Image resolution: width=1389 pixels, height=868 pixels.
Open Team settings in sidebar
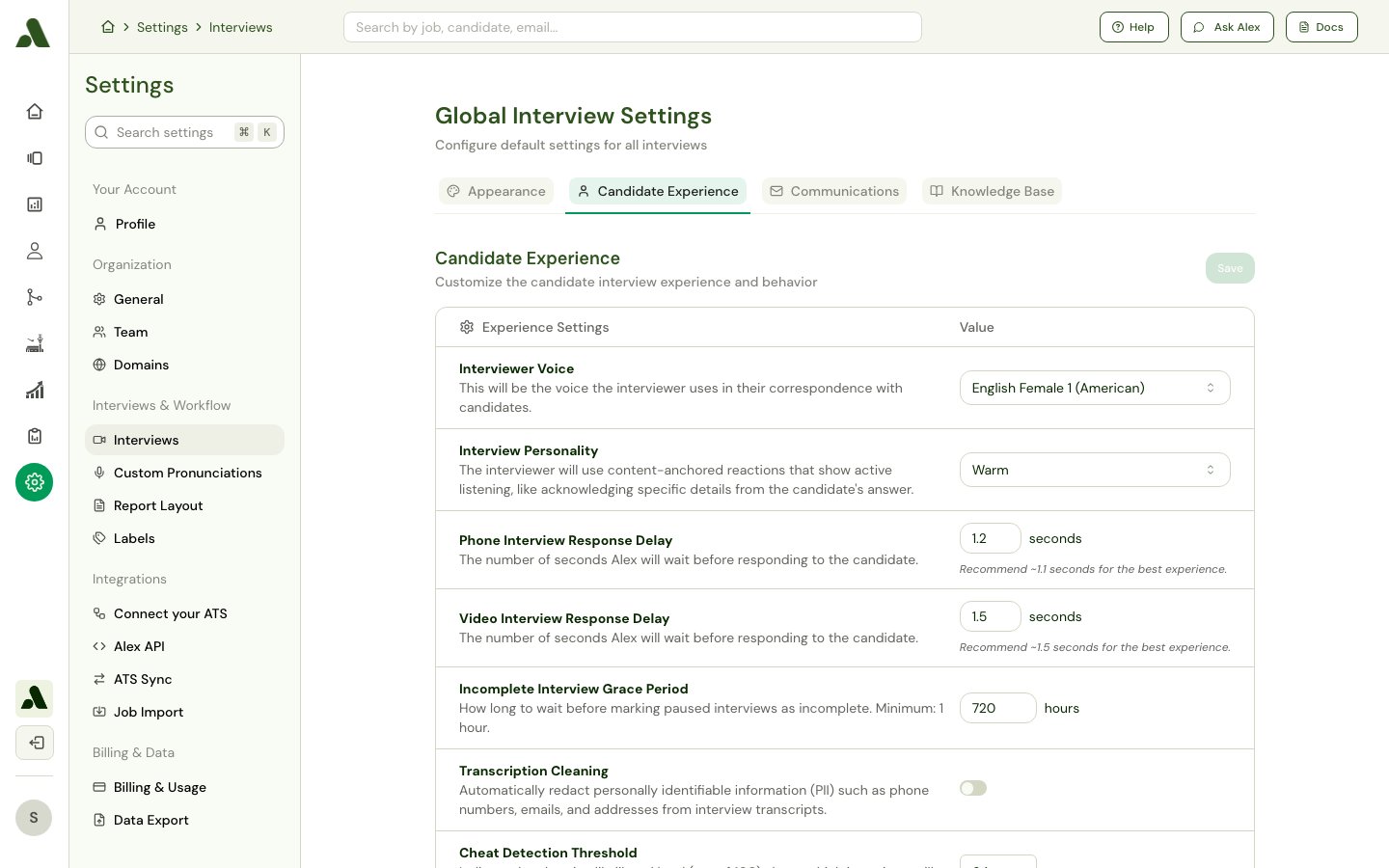[184, 332]
